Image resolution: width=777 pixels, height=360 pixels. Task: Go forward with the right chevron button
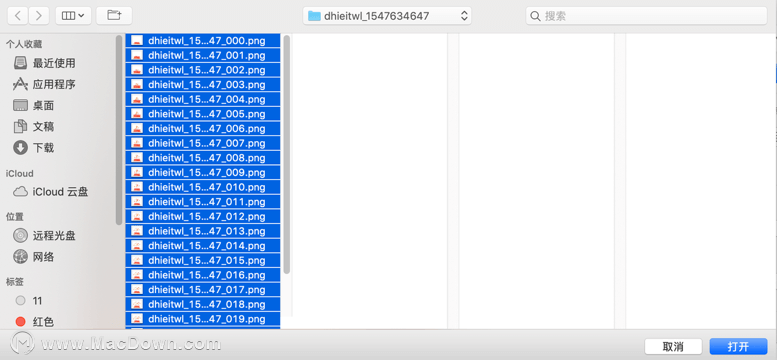(x=39, y=16)
